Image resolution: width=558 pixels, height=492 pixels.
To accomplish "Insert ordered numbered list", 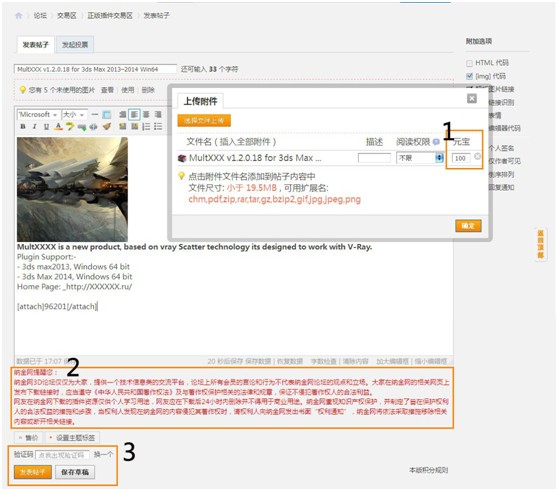I will (146, 126).
